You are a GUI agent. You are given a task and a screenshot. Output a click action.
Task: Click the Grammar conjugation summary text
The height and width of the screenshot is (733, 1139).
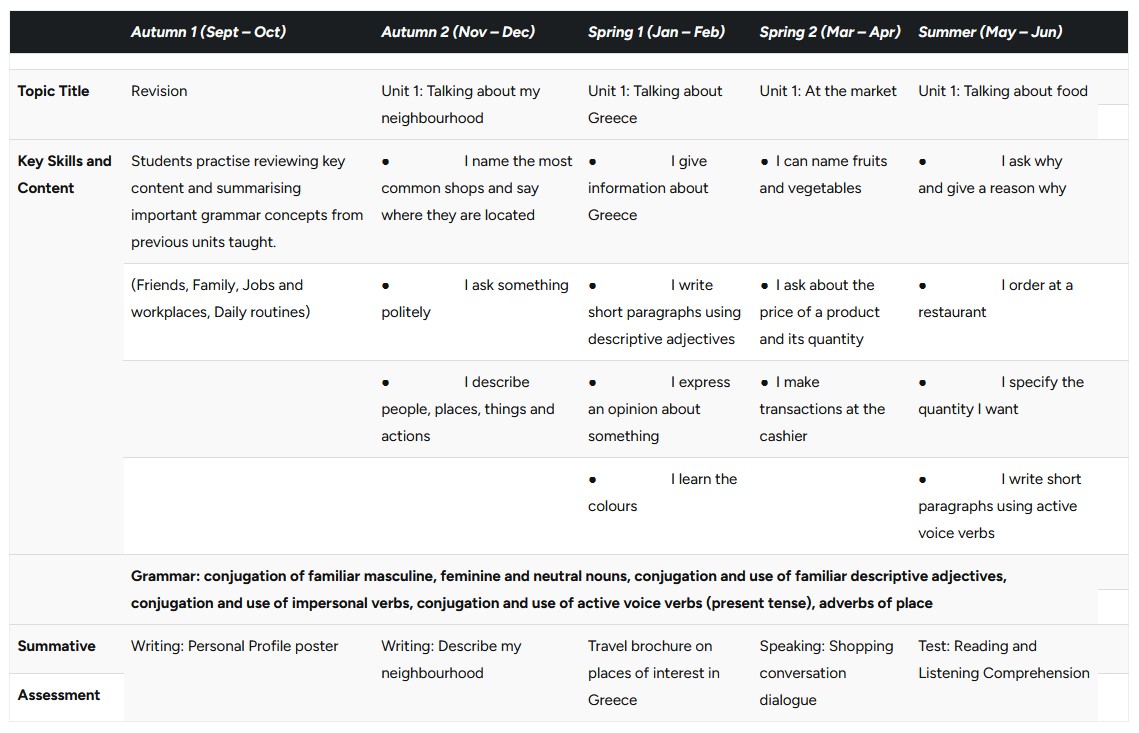tap(569, 589)
